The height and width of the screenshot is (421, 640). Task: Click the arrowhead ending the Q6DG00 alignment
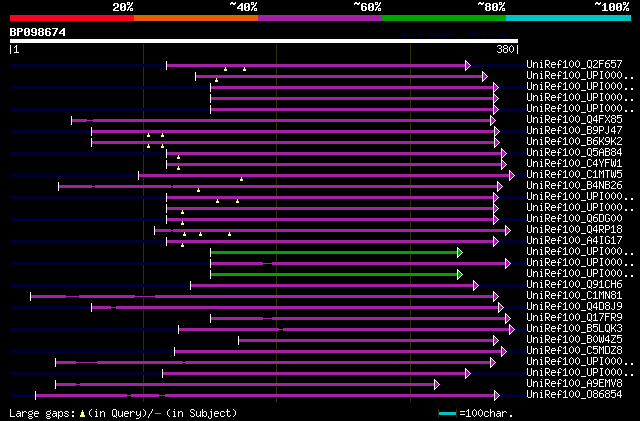tap(496, 220)
